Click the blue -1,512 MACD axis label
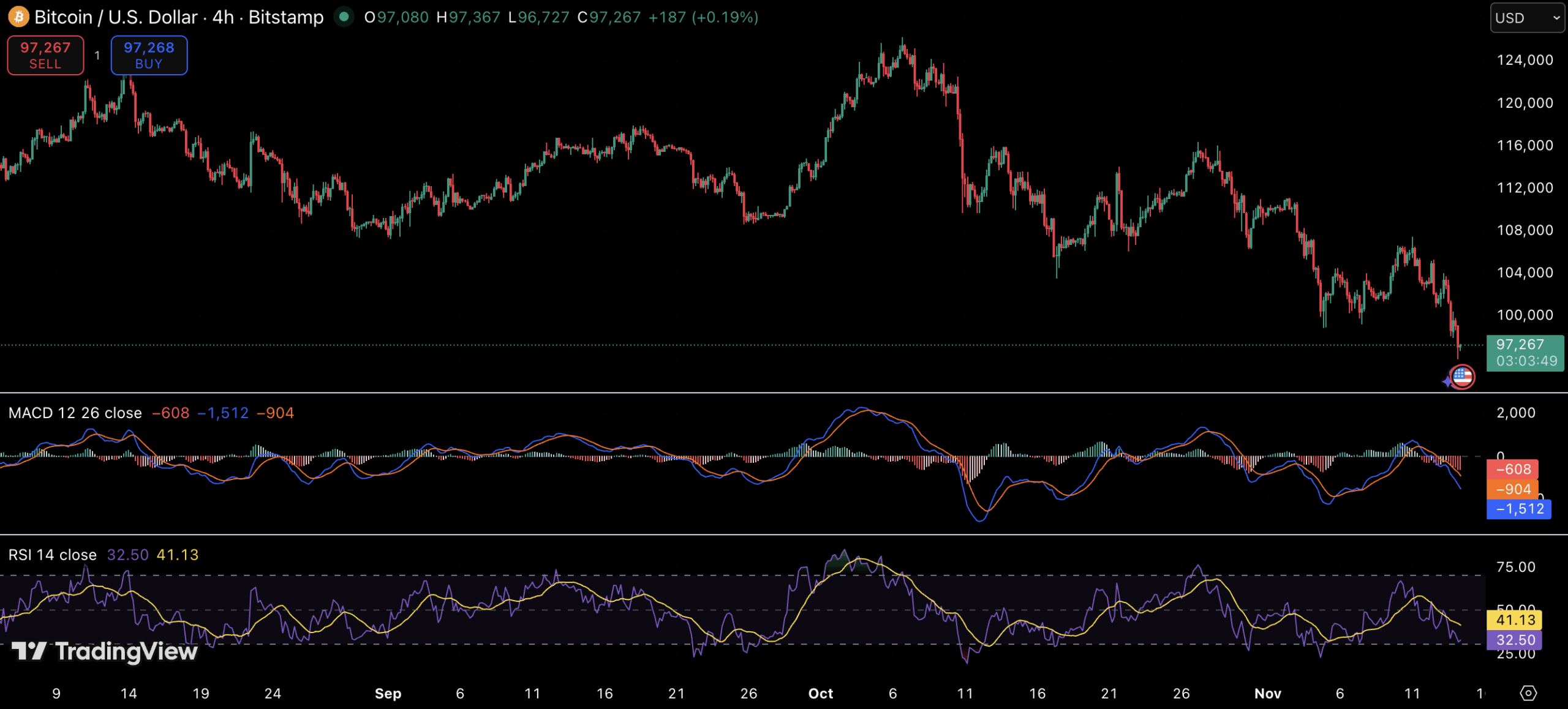The height and width of the screenshot is (709, 1568). click(1518, 509)
